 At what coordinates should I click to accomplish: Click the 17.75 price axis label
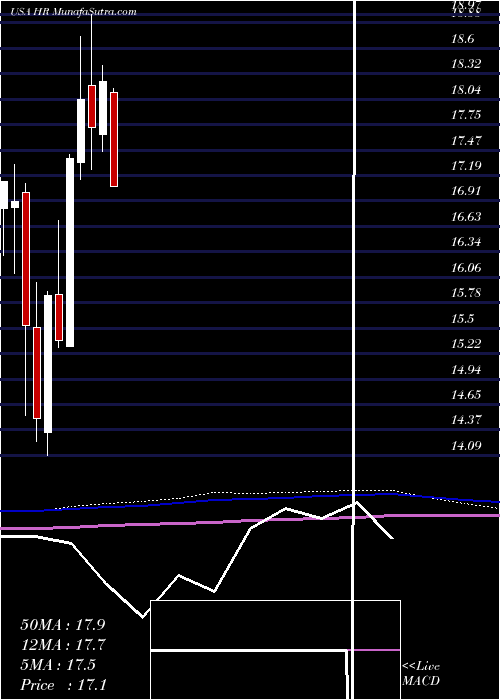(x=466, y=115)
